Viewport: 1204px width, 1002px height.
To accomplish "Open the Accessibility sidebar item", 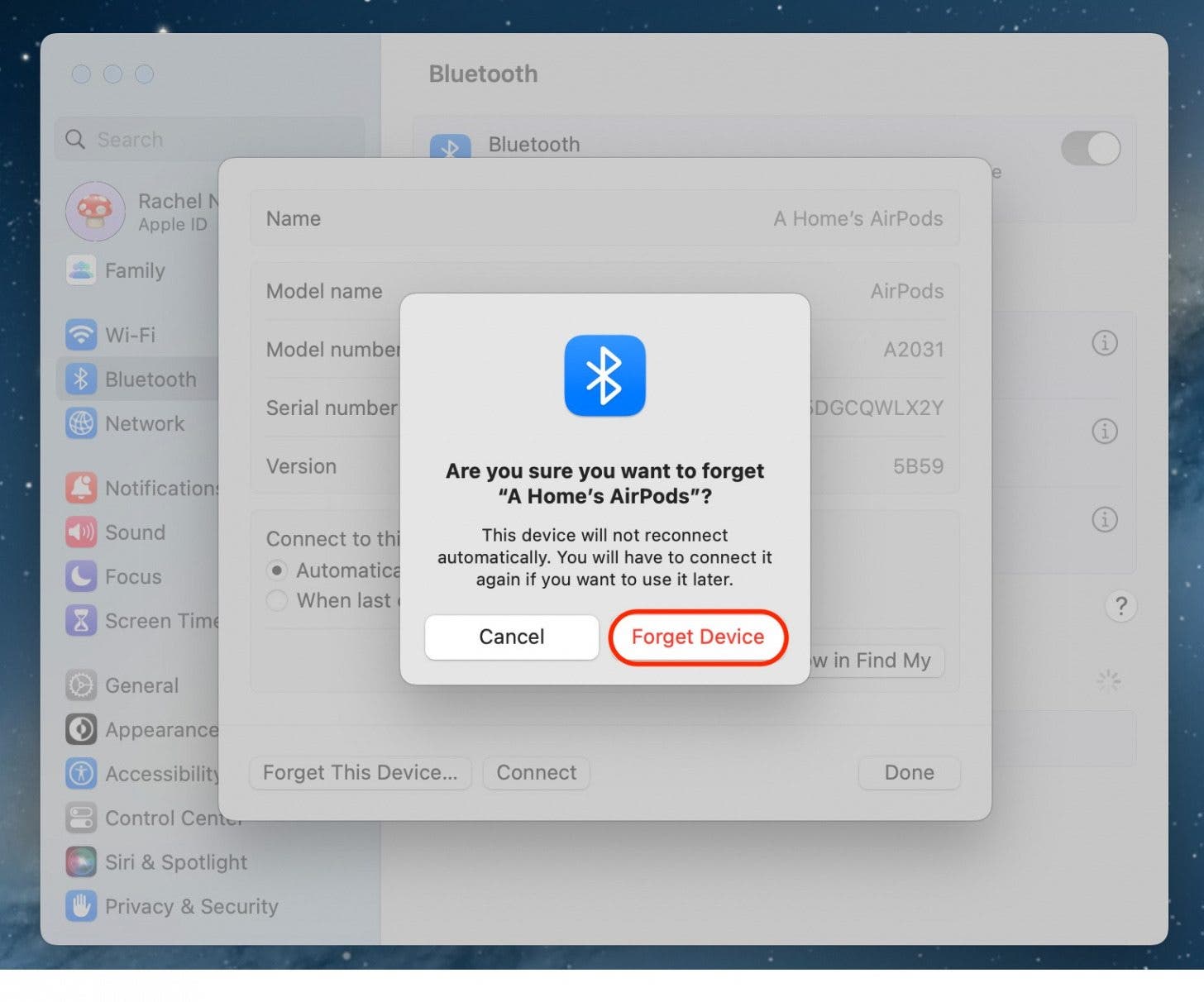I will point(161,774).
